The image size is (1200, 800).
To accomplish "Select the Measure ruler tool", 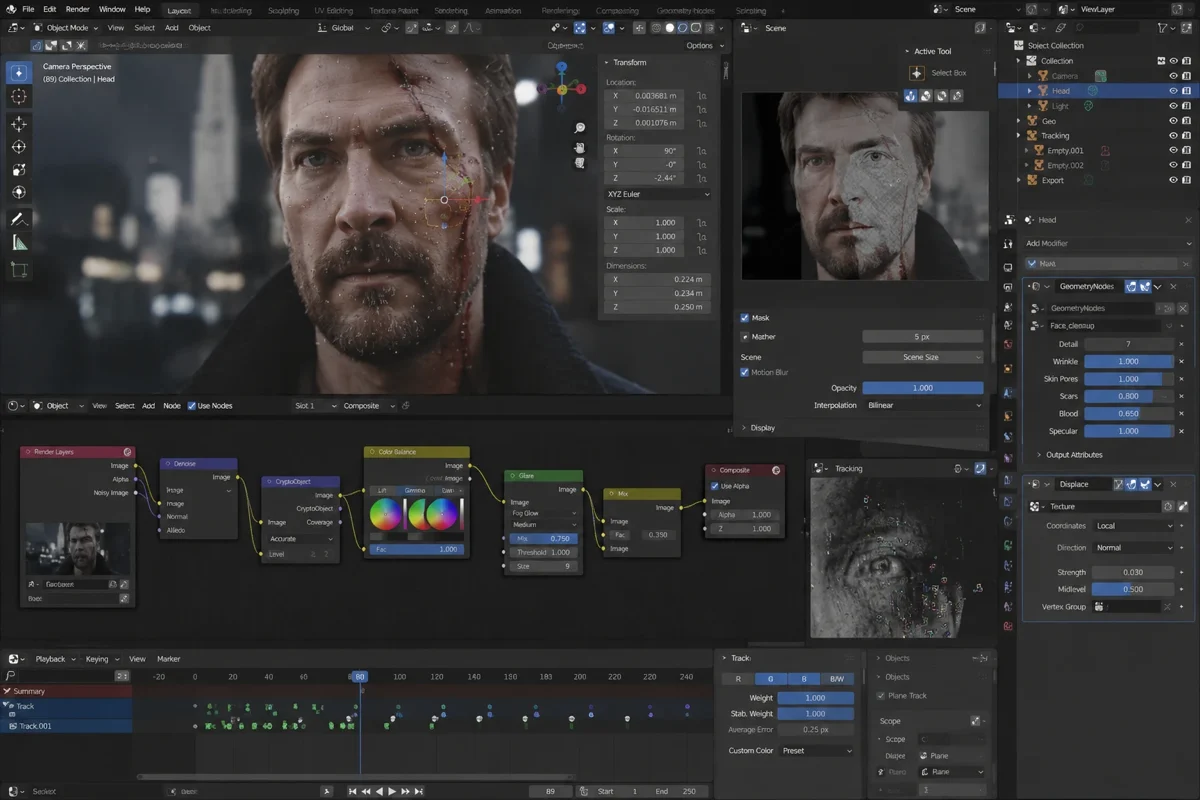I will (19, 243).
